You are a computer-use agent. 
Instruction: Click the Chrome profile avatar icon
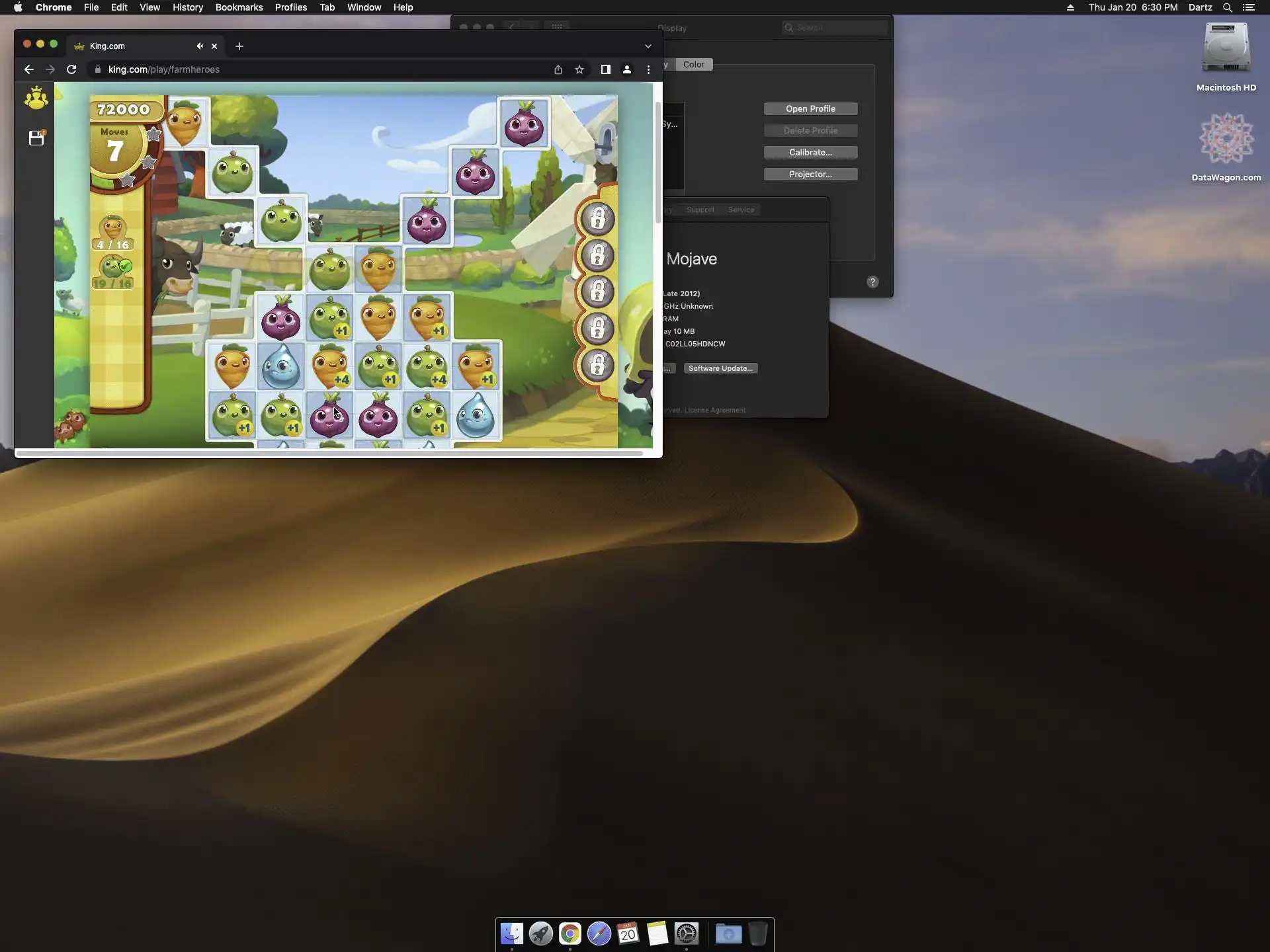(x=626, y=69)
